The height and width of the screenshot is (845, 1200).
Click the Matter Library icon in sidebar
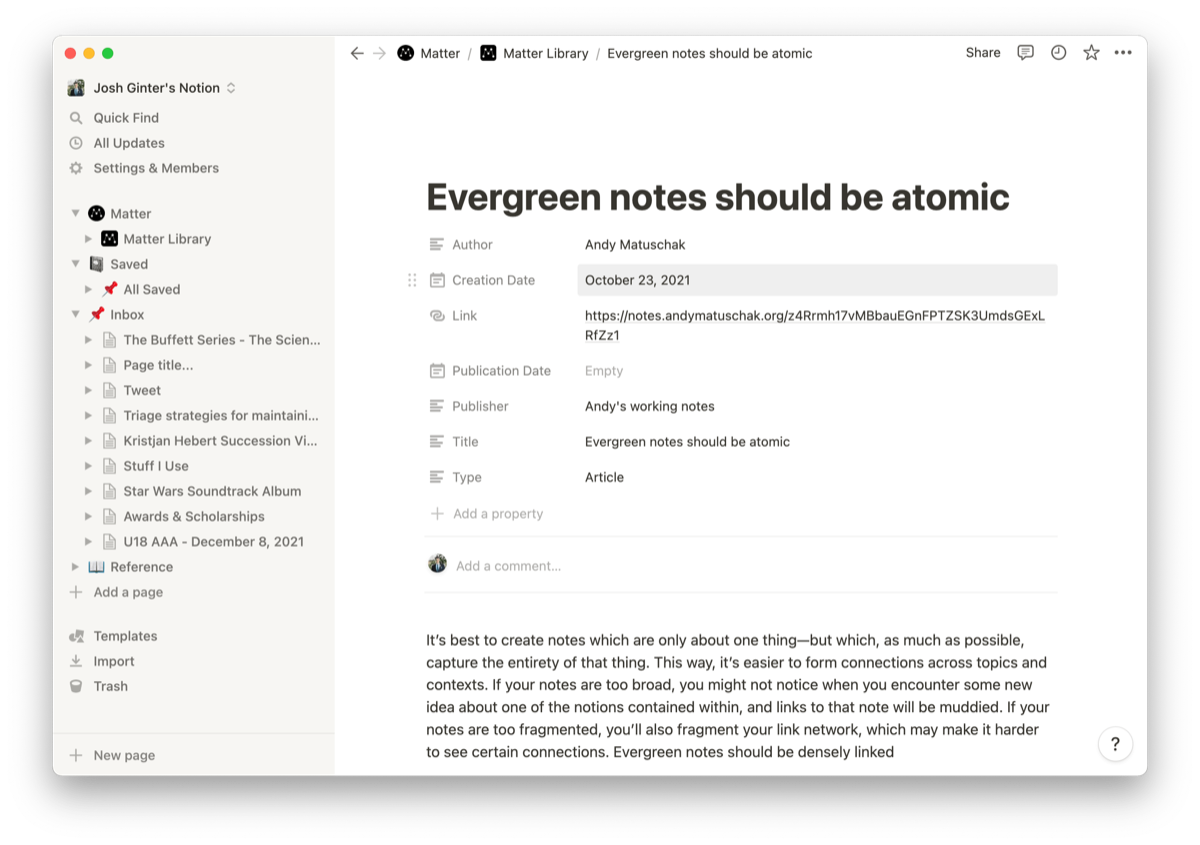(110, 239)
